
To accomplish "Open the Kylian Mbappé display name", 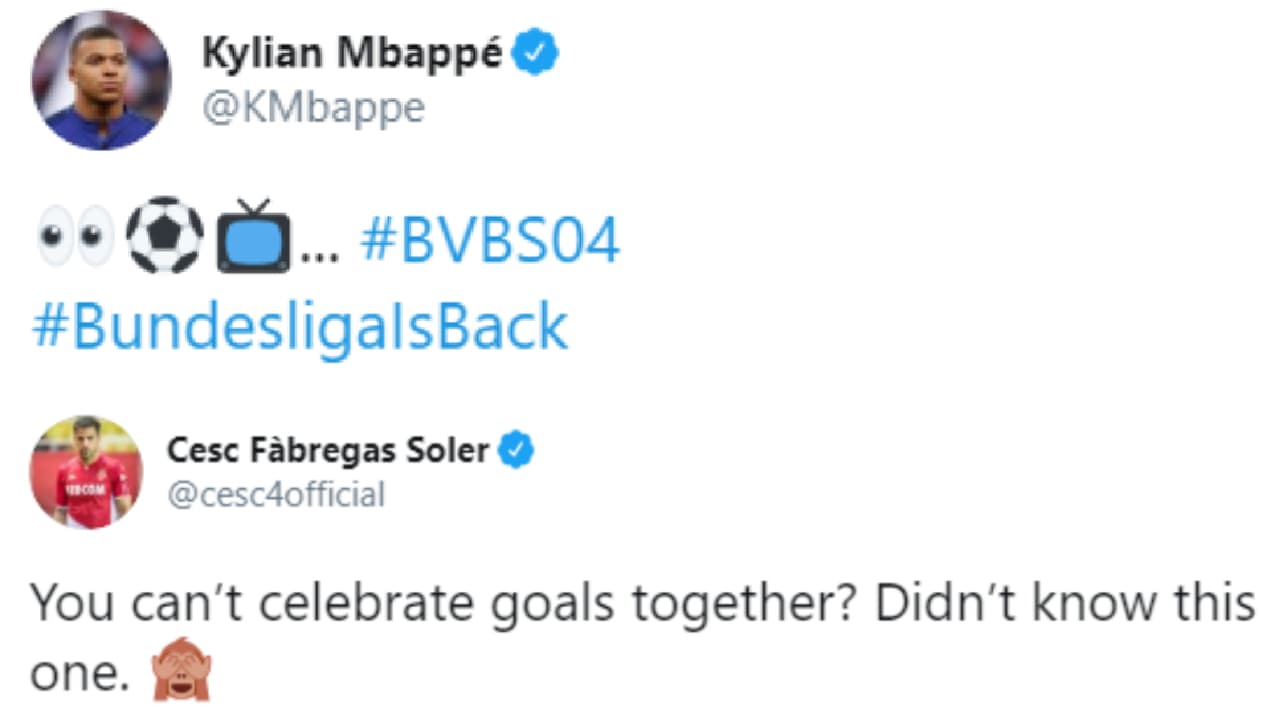I will 352,54.
